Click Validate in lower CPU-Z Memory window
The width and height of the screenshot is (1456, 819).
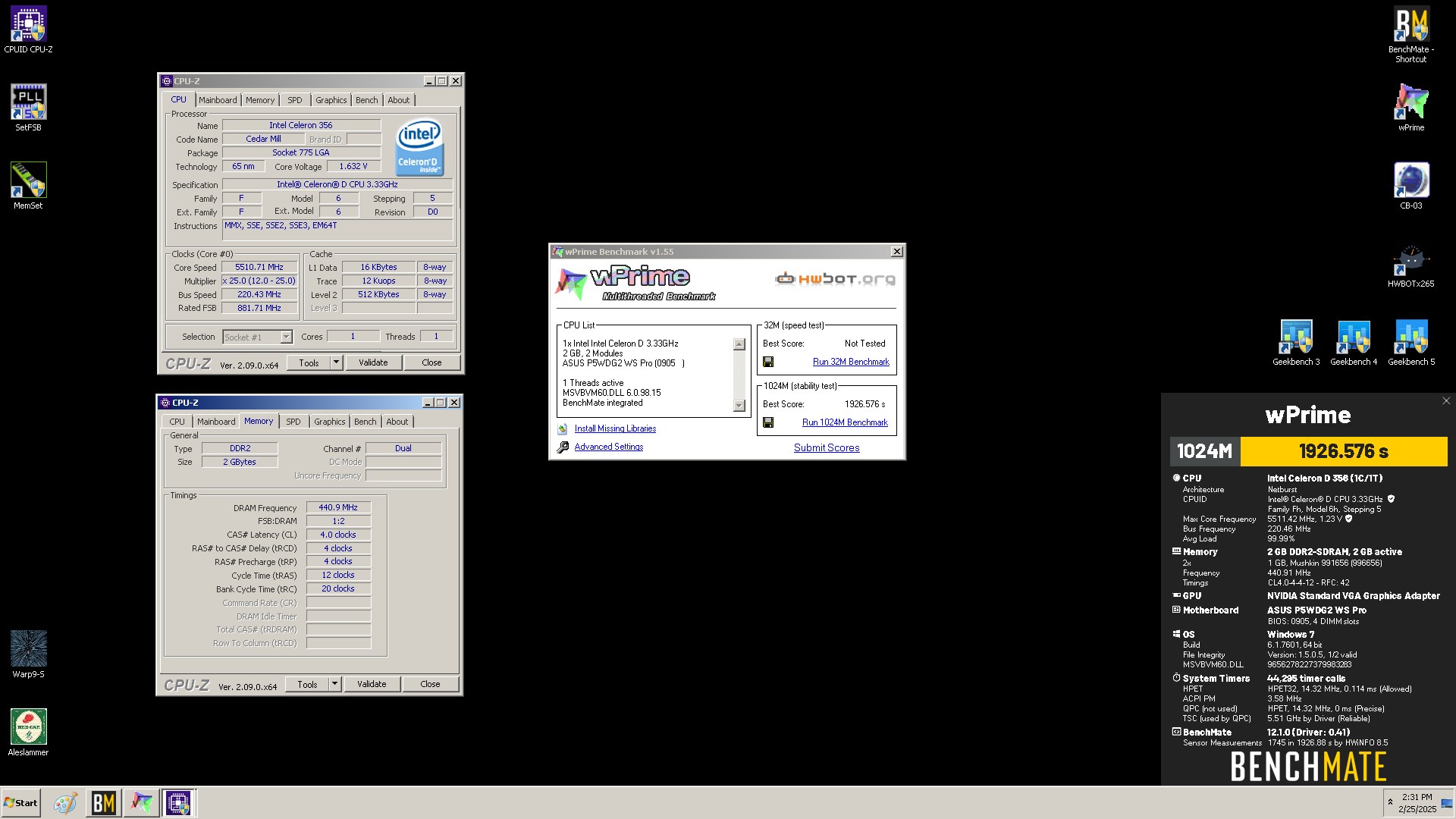coord(372,684)
